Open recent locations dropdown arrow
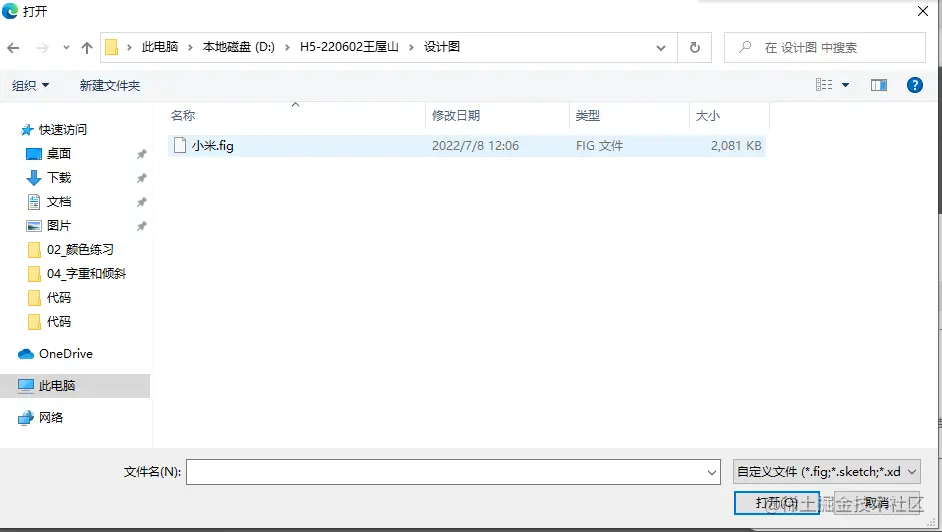Viewport: 942px width, 532px height. (66, 48)
